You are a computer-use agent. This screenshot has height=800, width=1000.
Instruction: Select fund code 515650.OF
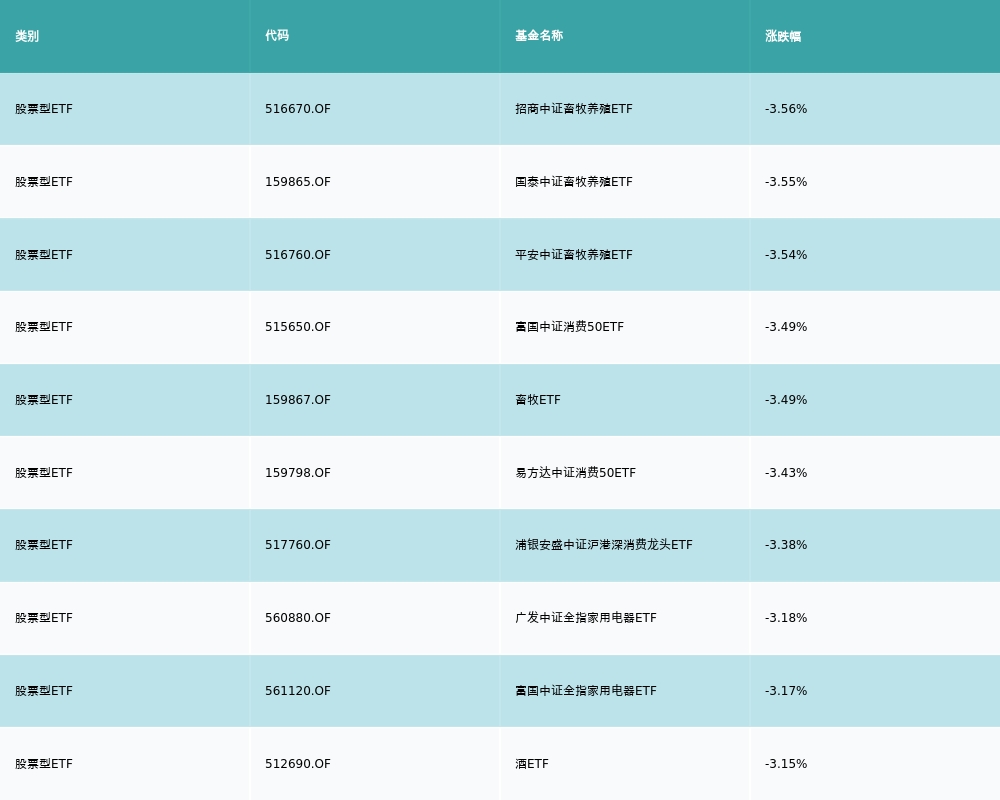click(x=298, y=327)
